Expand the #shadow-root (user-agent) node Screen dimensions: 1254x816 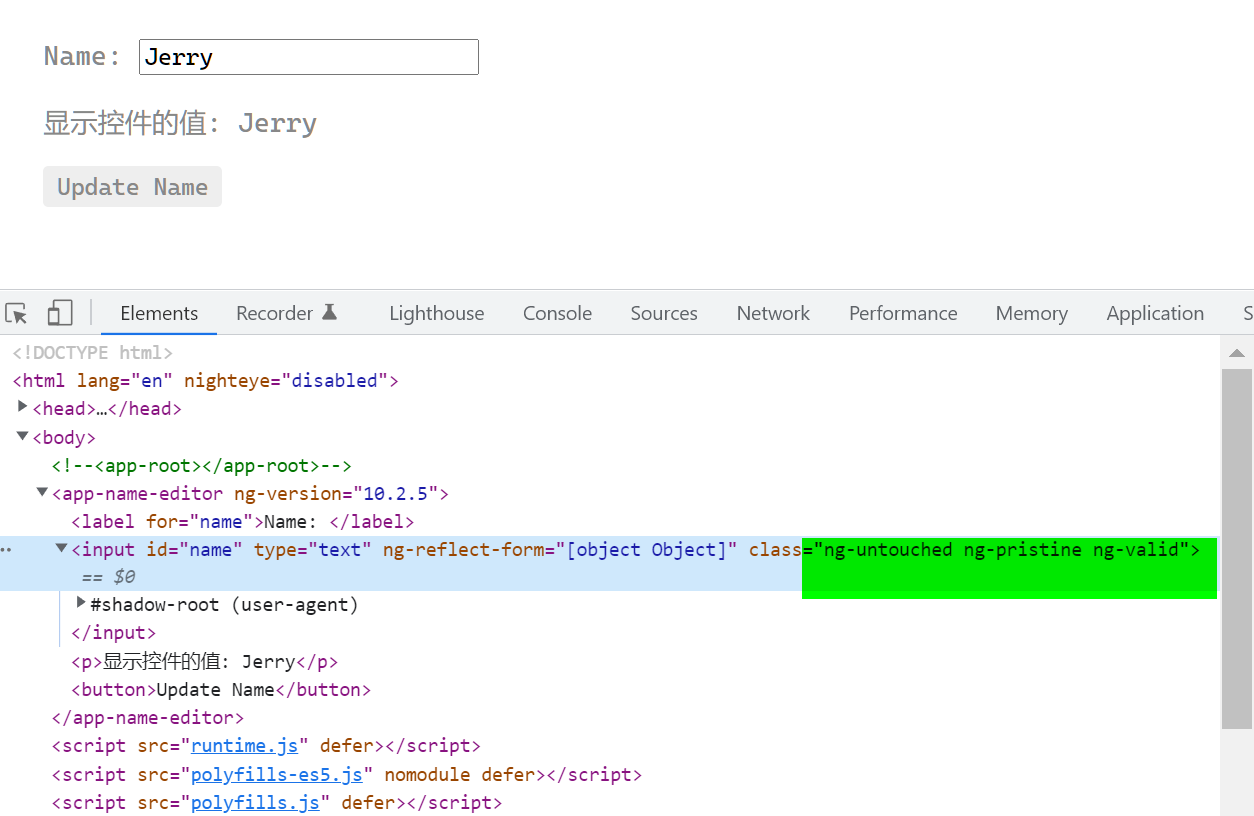pos(82,603)
